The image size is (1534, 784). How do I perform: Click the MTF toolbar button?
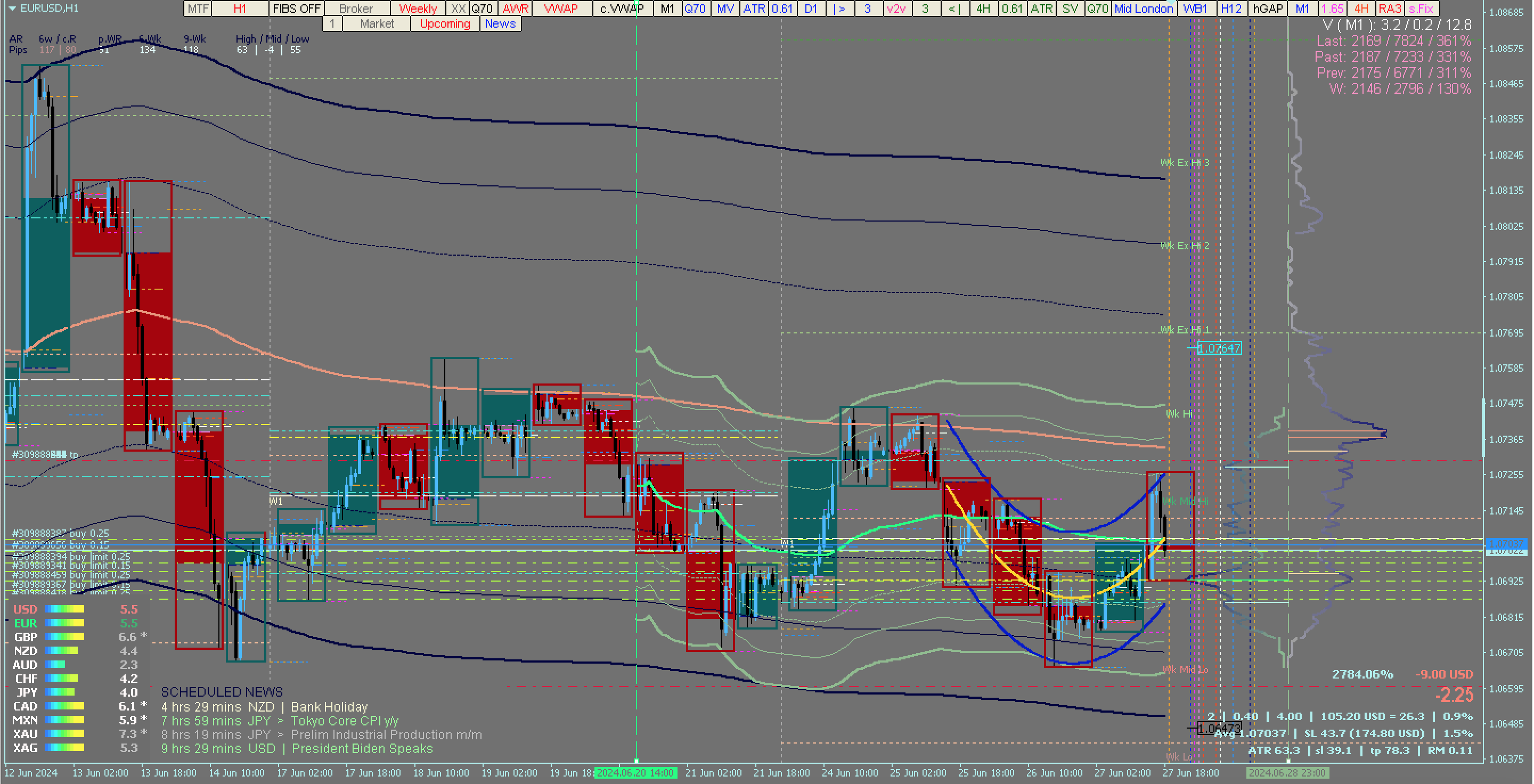click(198, 9)
